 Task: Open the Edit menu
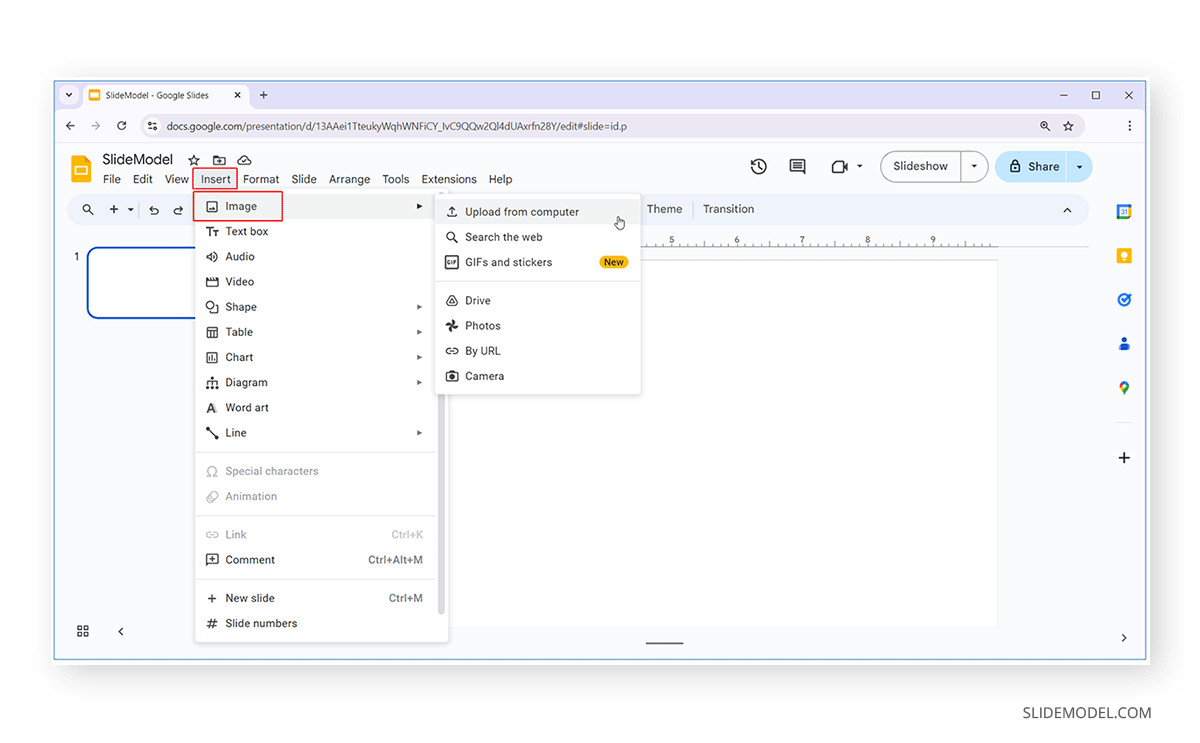(x=143, y=180)
